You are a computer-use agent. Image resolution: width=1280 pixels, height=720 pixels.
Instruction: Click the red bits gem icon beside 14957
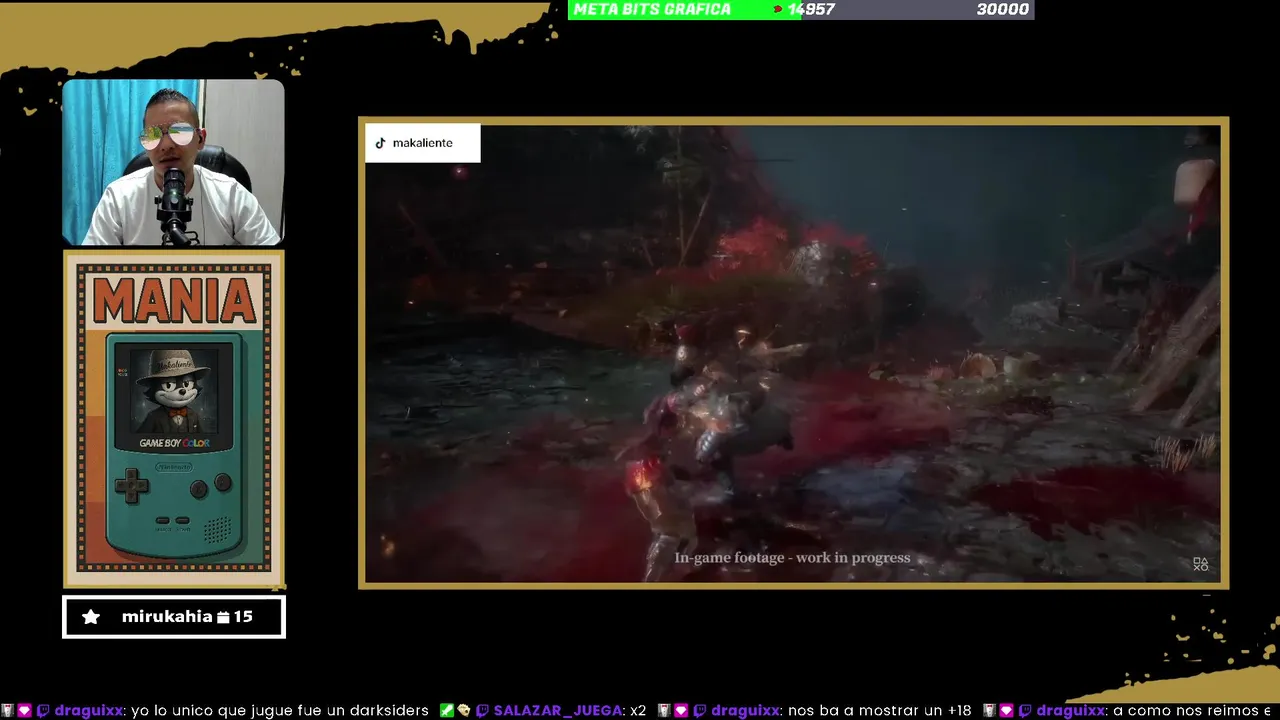tap(779, 9)
